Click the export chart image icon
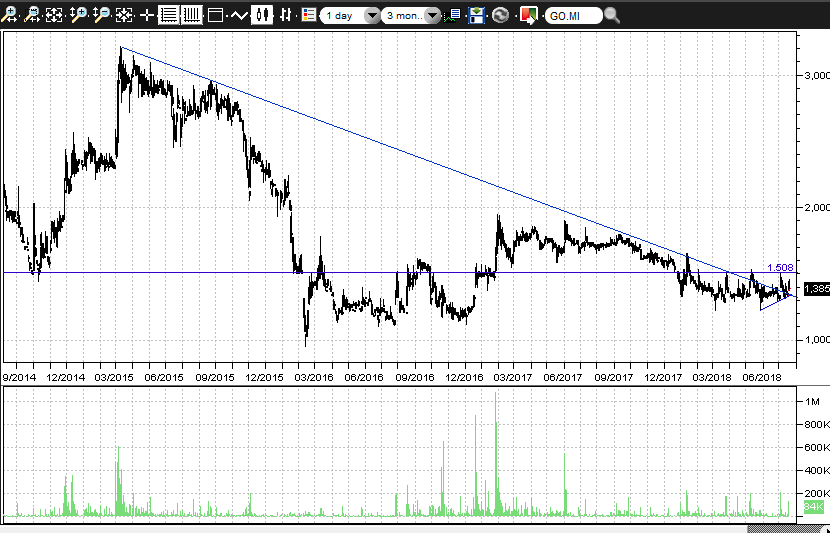 coord(527,15)
